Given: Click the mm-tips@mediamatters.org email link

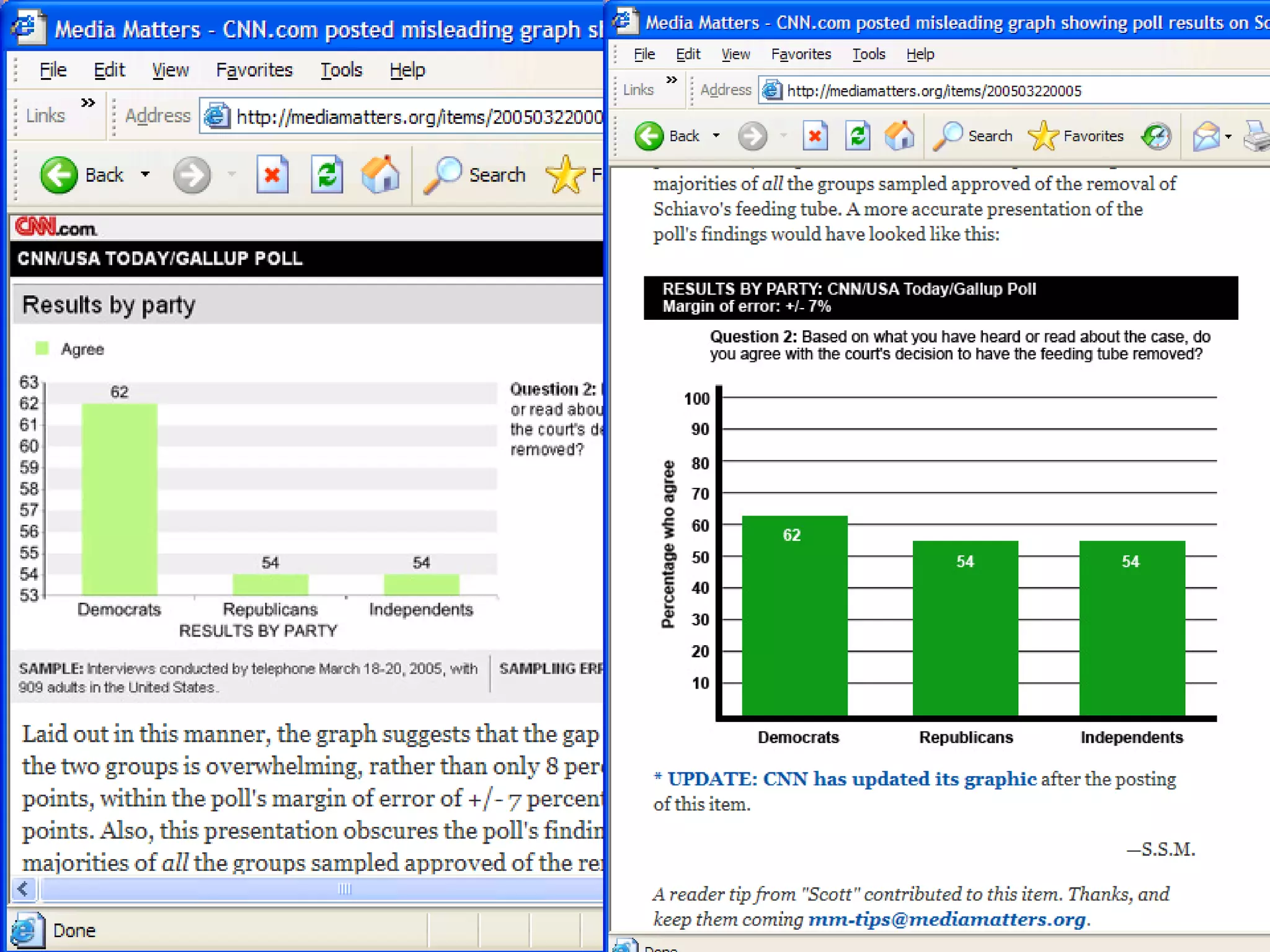Looking at the screenshot, I should [x=947, y=919].
